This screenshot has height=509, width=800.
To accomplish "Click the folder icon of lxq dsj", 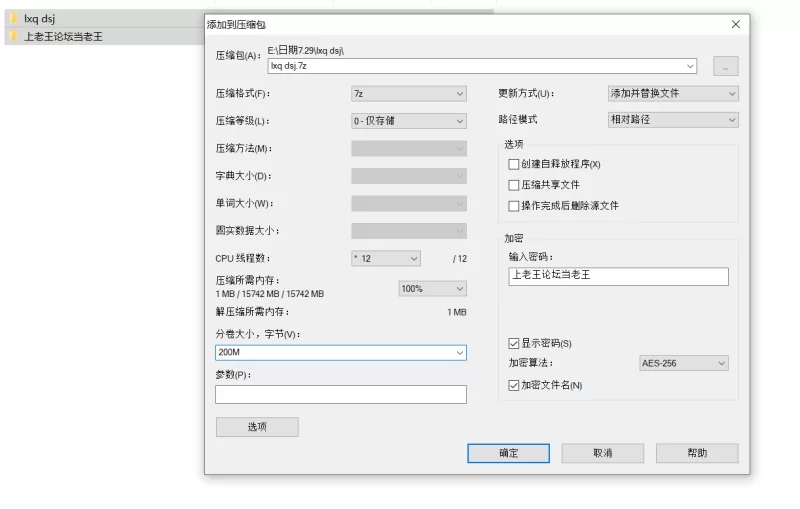I will coord(14,18).
